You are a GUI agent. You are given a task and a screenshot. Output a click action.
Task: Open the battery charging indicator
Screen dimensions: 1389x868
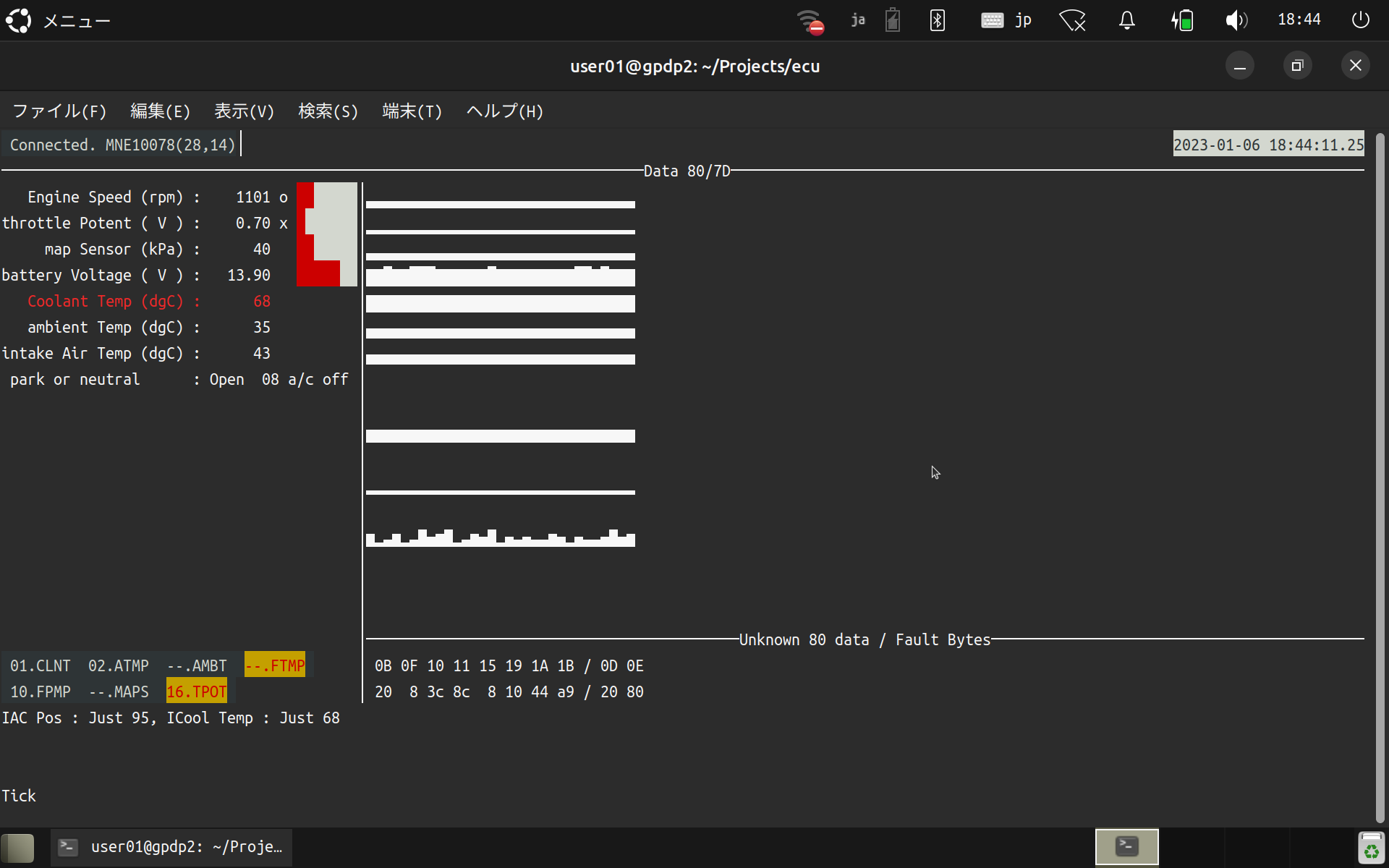[1182, 20]
